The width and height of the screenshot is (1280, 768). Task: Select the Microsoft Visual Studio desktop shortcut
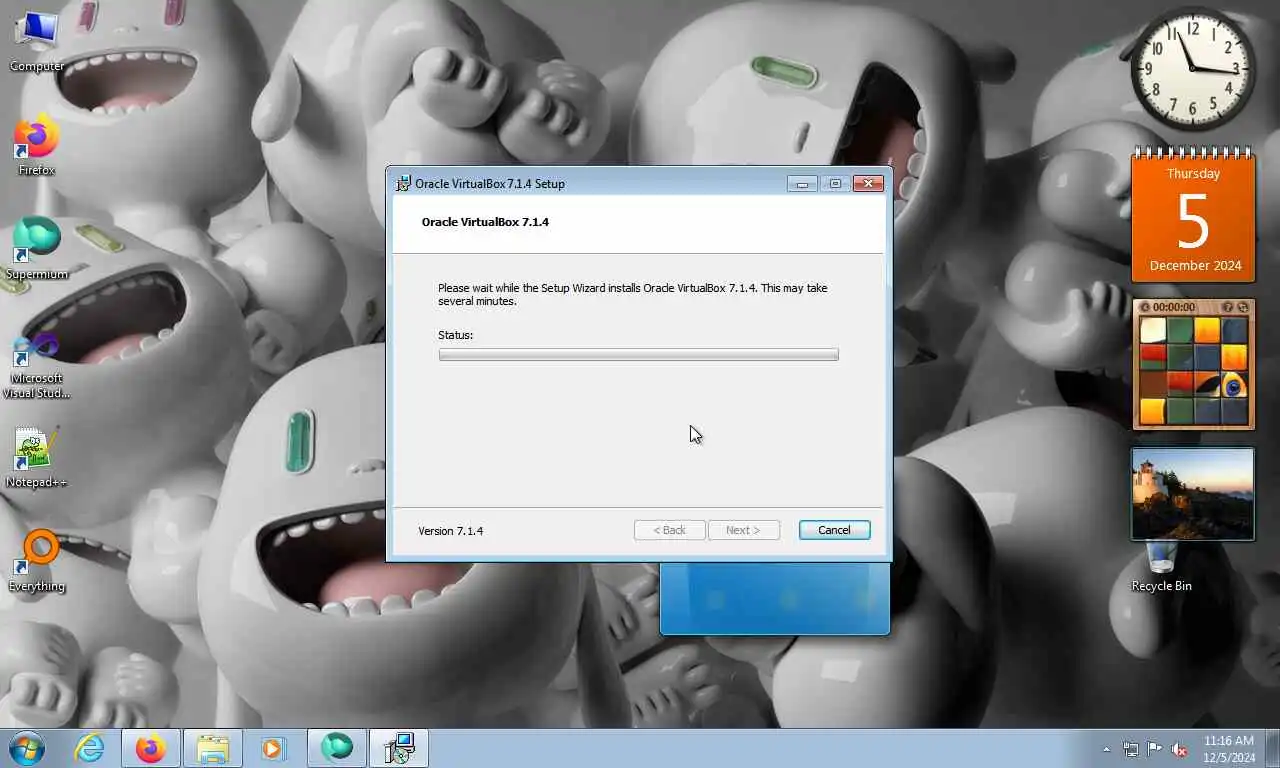tap(37, 365)
